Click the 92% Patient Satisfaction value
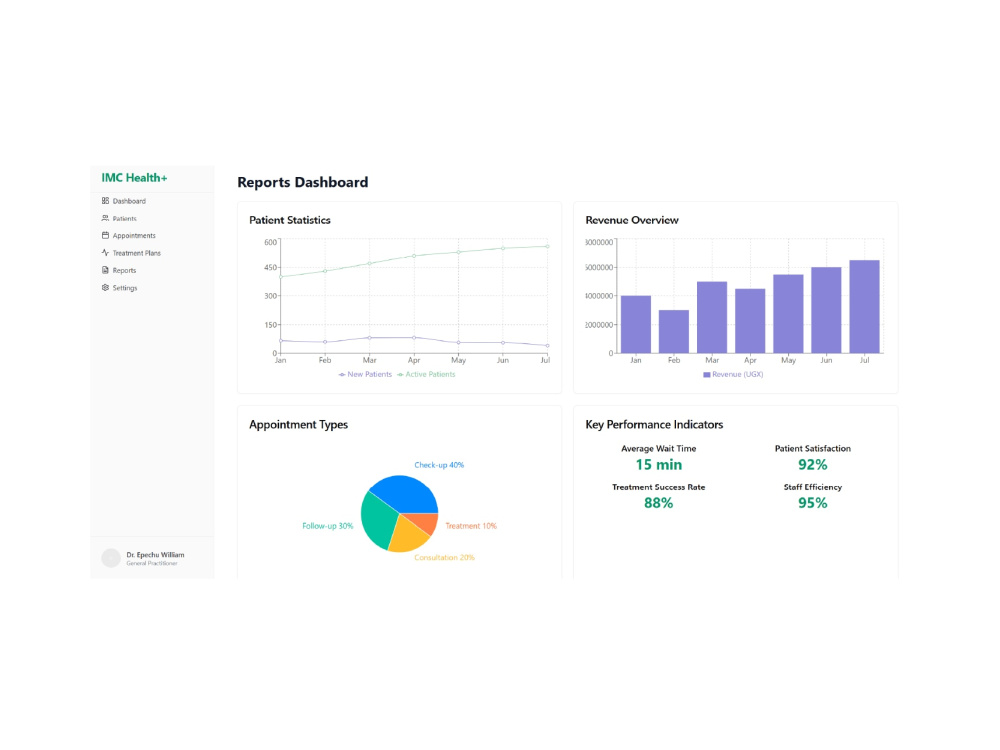Screen dimensions: 1000x750 tap(812, 465)
